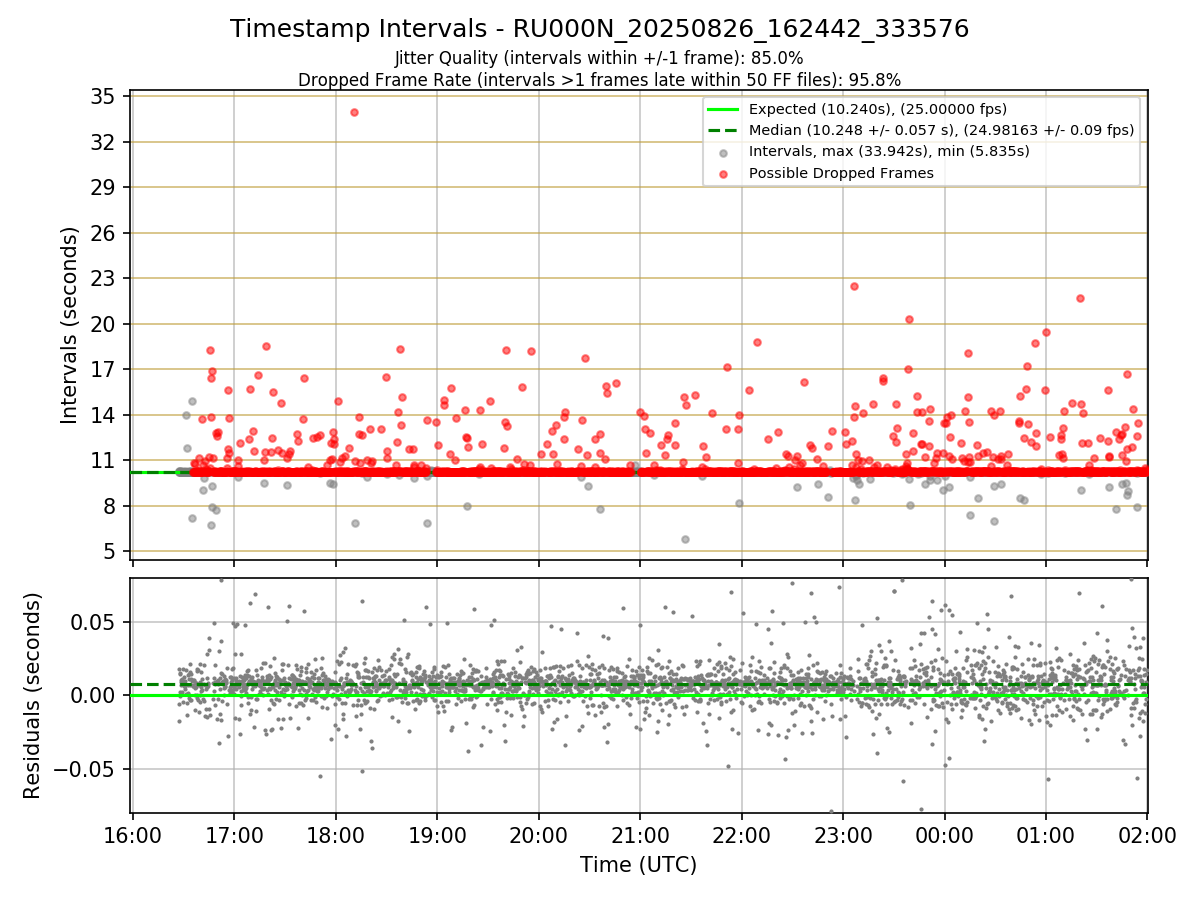Click the 20:00 x-axis tick label
The height and width of the screenshot is (900, 1200).
[539, 834]
